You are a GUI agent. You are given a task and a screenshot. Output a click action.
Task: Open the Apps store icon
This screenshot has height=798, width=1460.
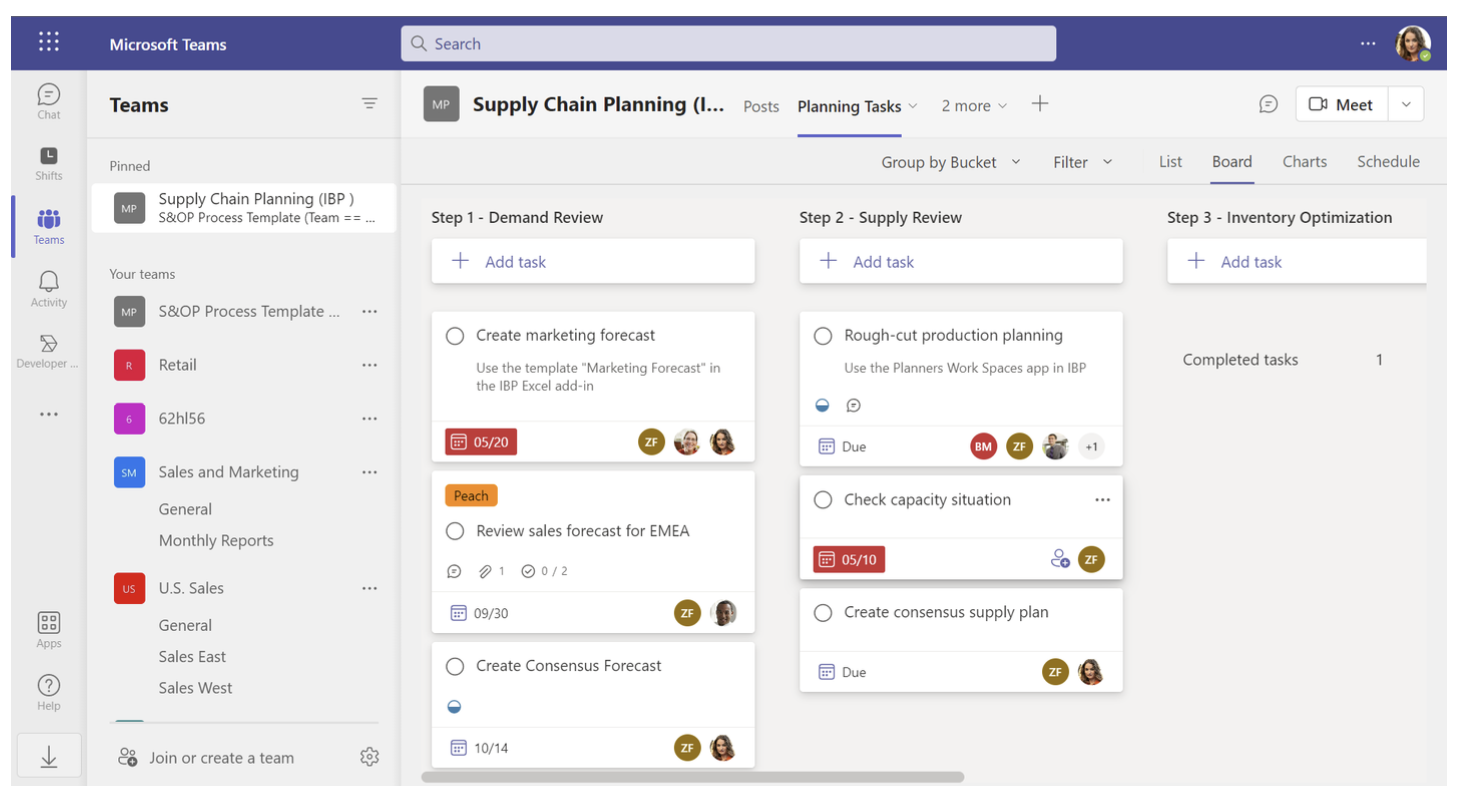(49, 629)
